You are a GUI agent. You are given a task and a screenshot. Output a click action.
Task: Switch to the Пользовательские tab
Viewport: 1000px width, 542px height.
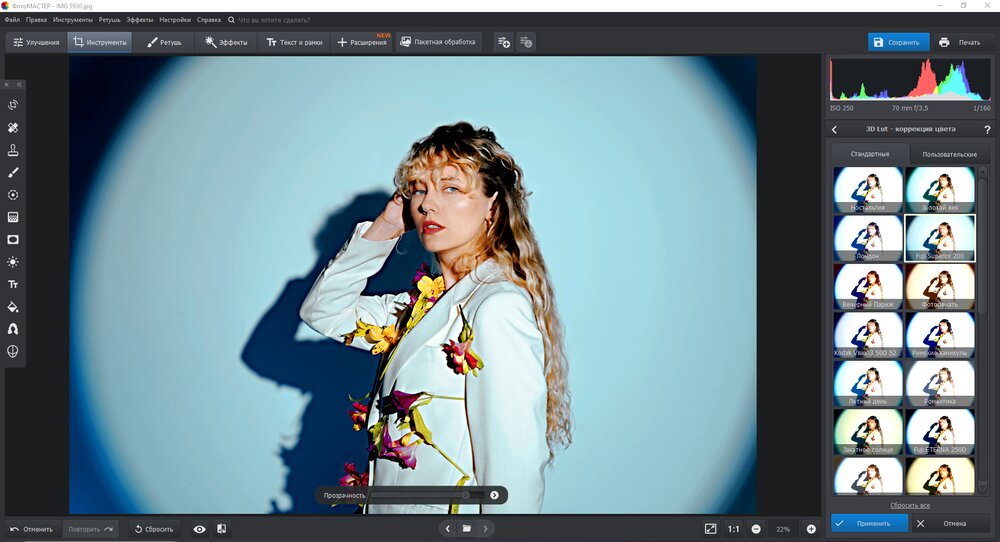(x=949, y=154)
